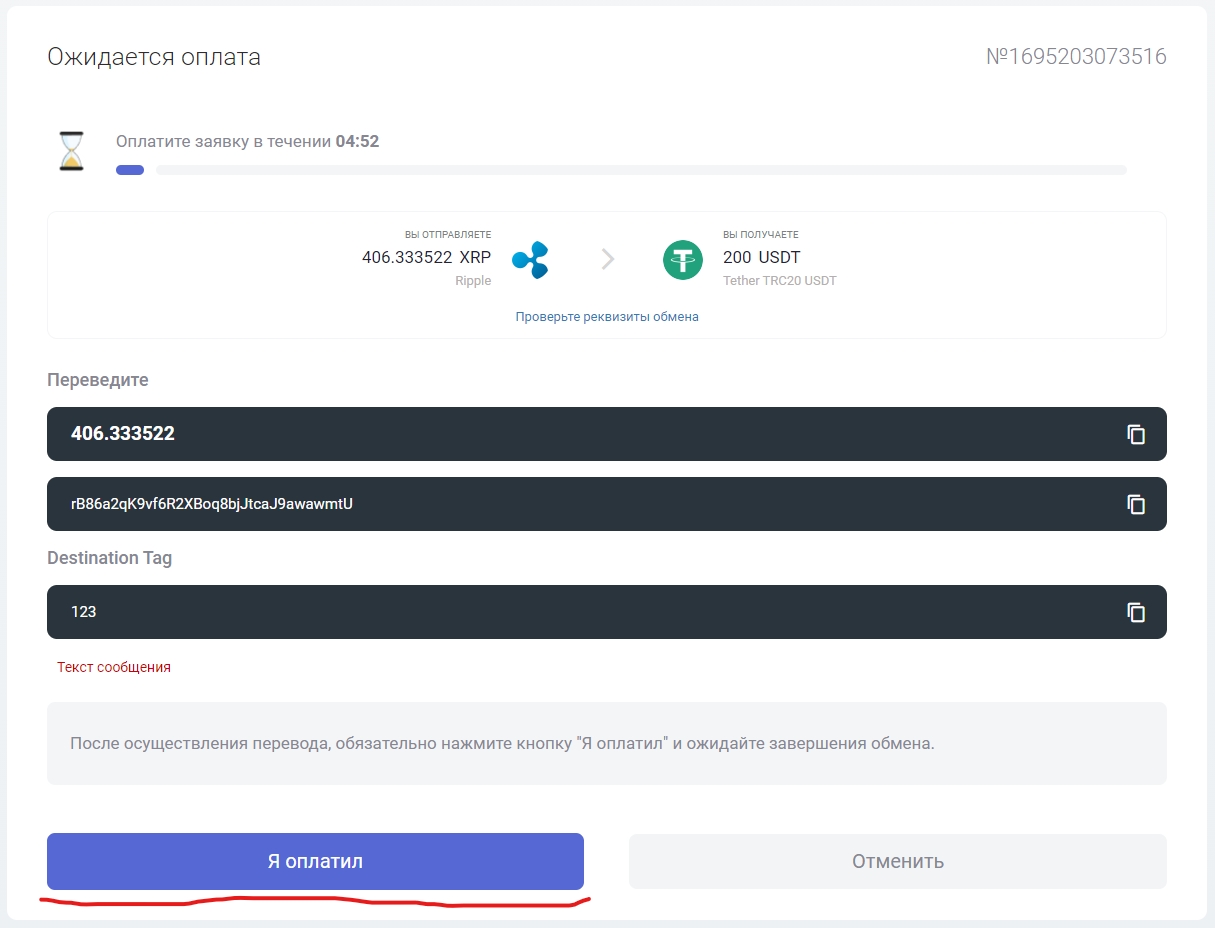The height and width of the screenshot is (928, 1215).
Task: Copy the XRP wallet address
Action: (1136, 504)
